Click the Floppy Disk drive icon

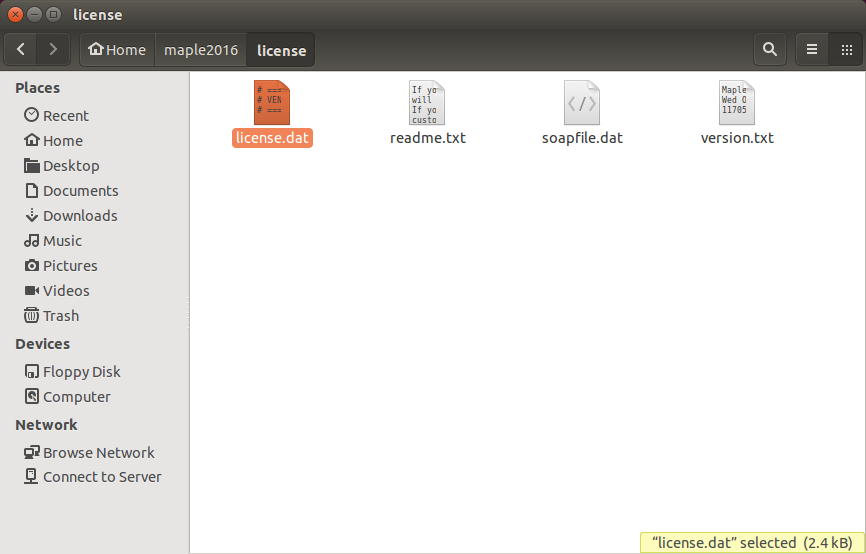point(31,371)
